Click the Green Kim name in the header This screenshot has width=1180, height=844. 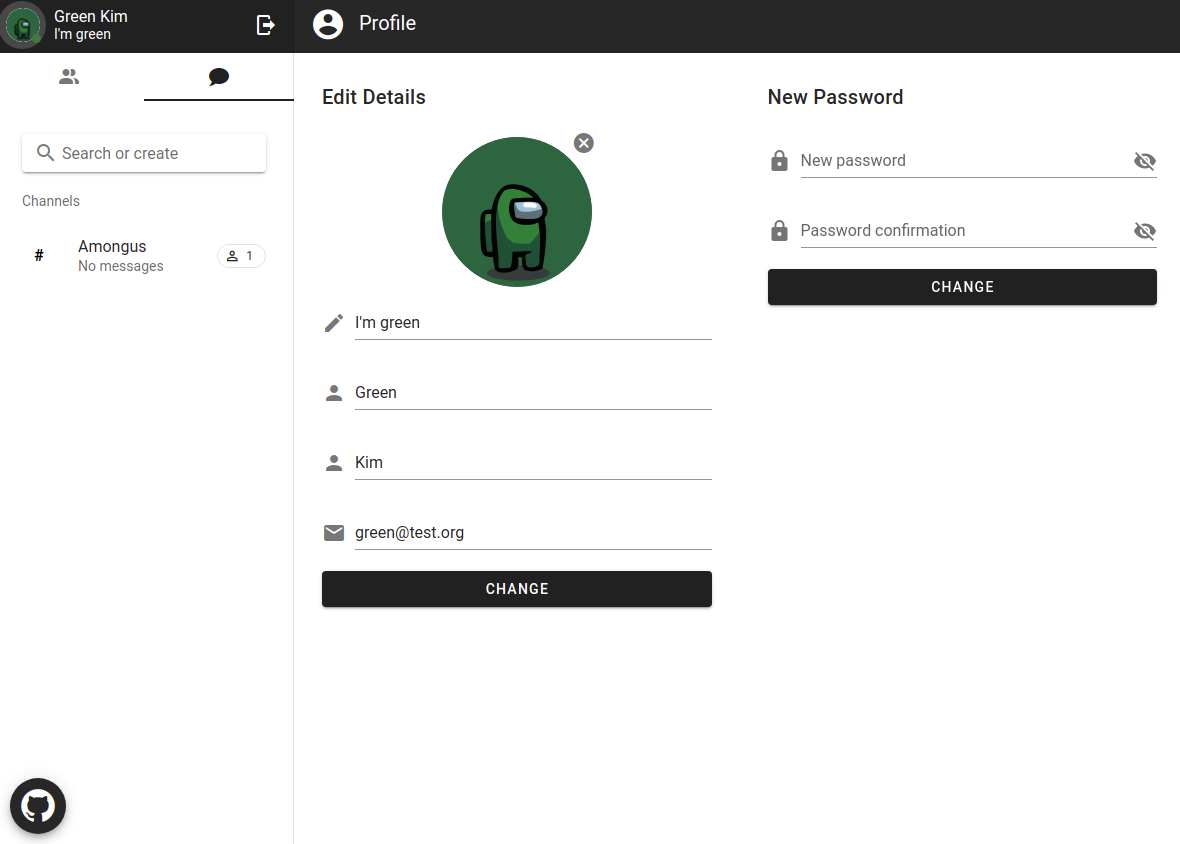[91, 17]
